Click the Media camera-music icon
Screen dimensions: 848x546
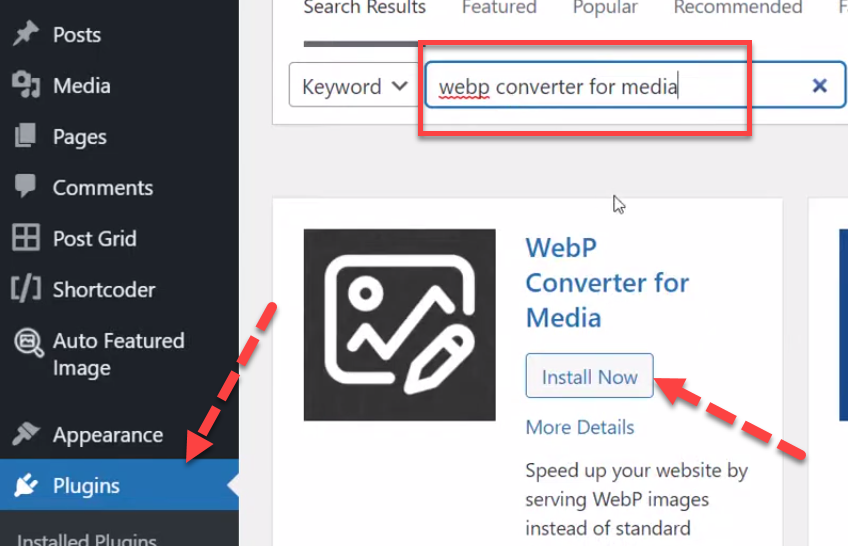click(x=25, y=85)
